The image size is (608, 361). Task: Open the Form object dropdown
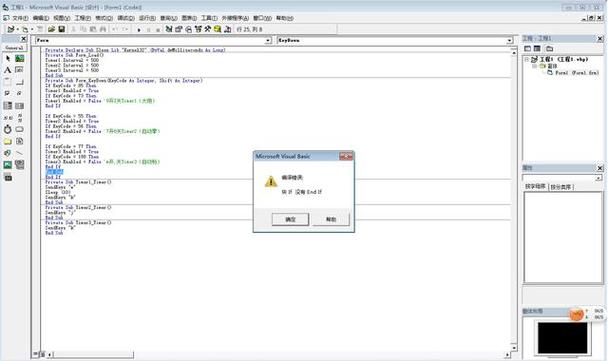[268, 40]
